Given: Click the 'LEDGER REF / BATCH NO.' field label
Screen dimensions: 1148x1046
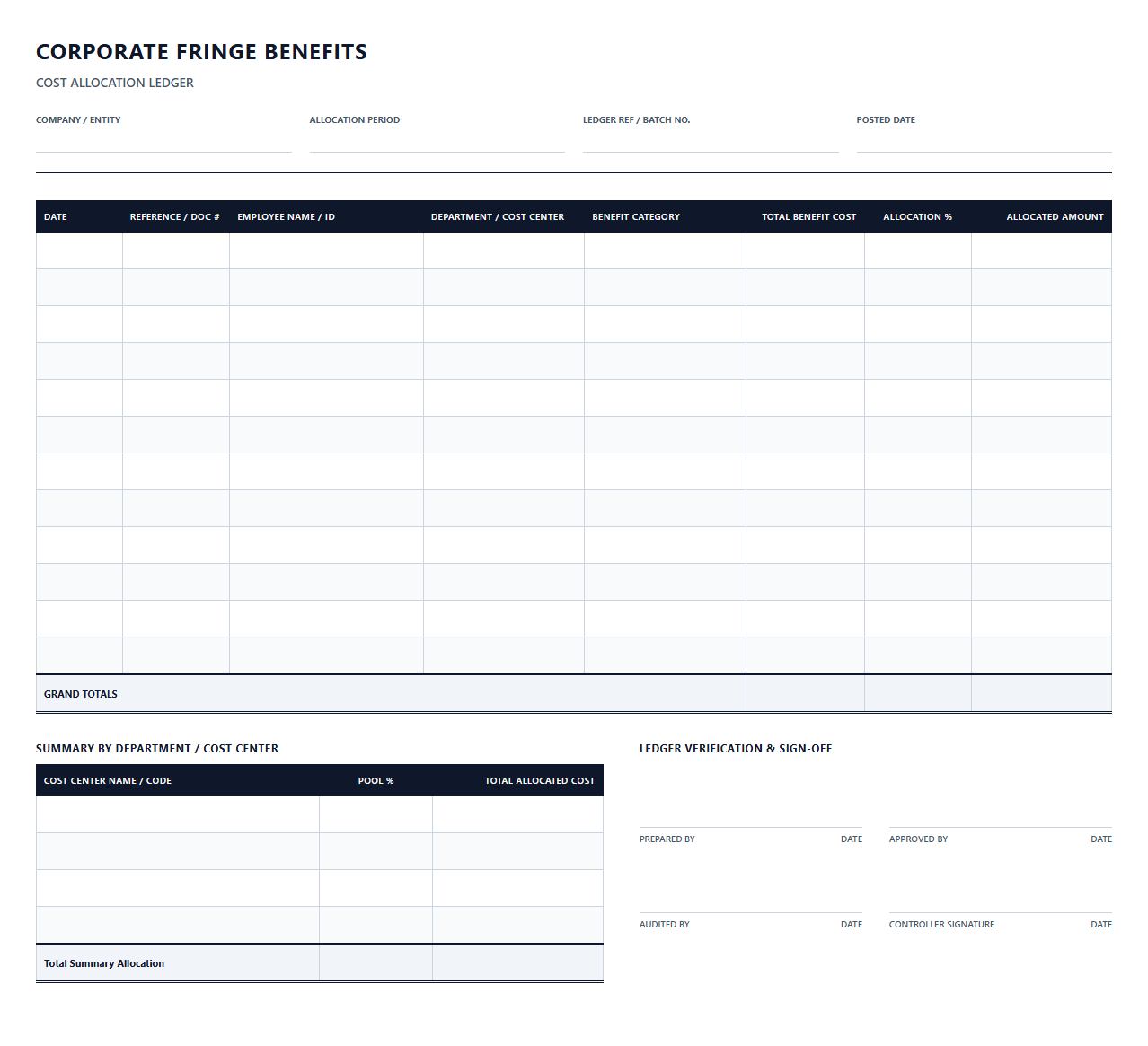Looking at the screenshot, I should point(637,119).
